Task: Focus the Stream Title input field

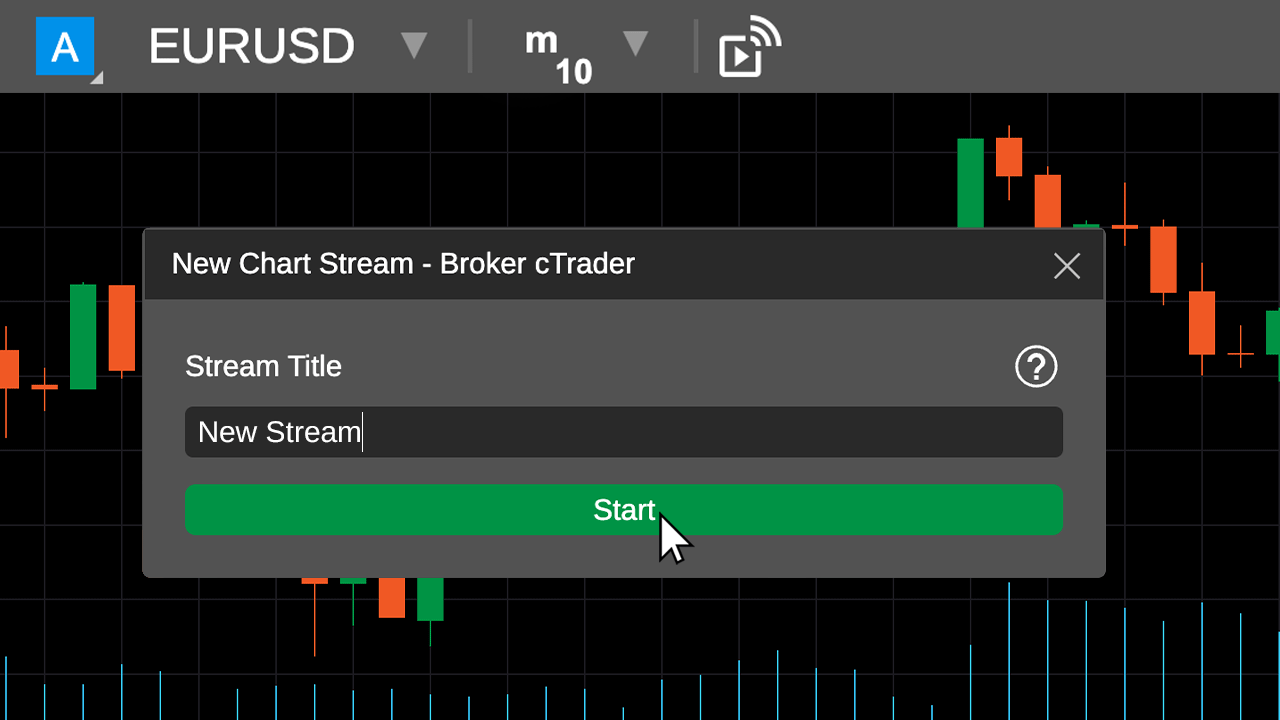Action: tap(624, 432)
